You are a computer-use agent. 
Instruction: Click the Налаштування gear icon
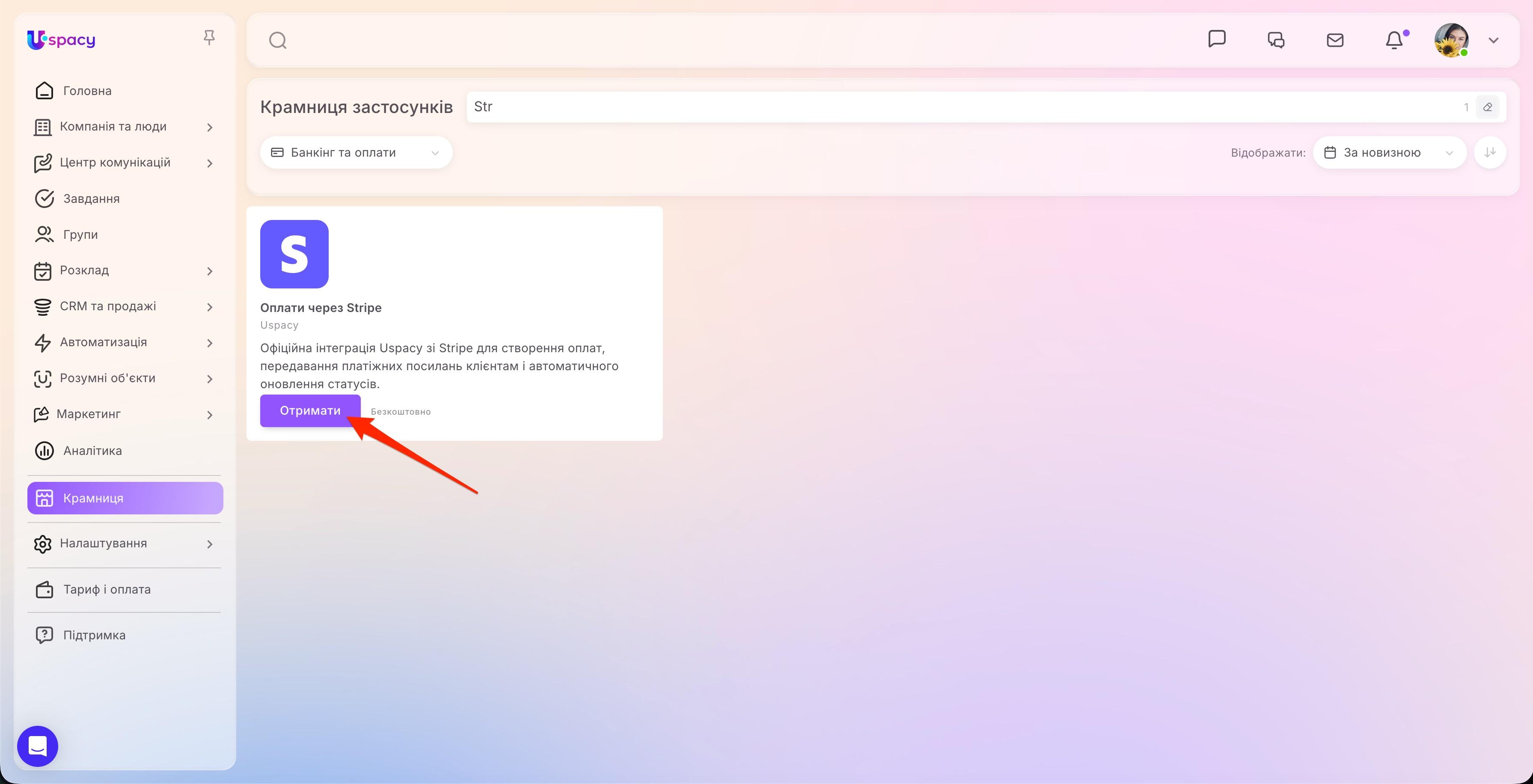coord(42,544)
